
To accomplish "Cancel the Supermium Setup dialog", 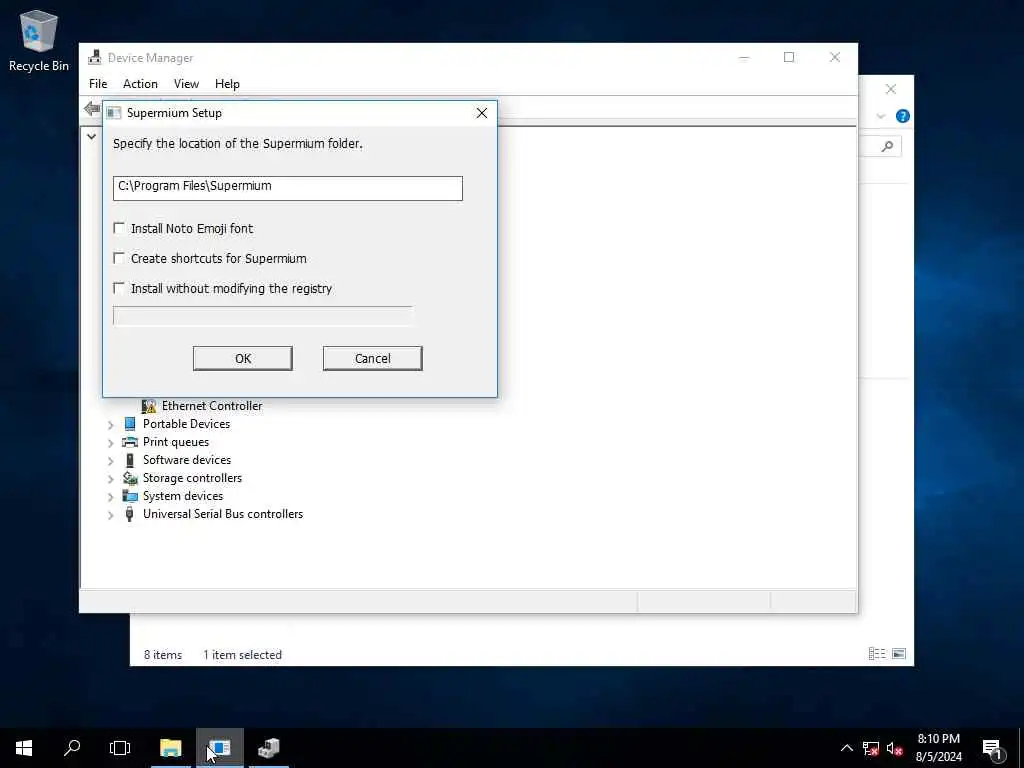I will 373,359.
